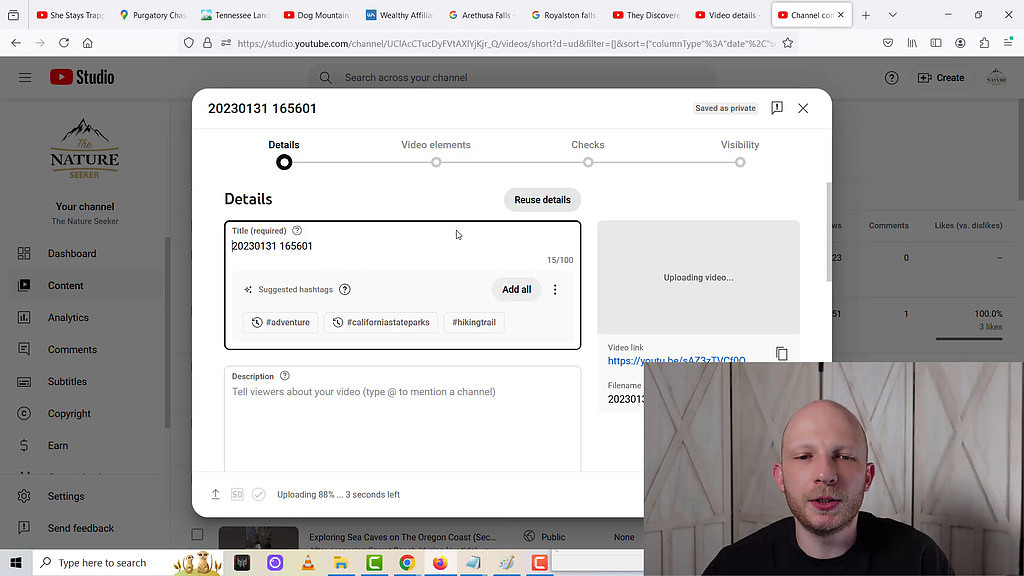The width and height of the screenshot is (1024, 576).
Task: Close the Channel content tab
Action: point(840,15)
